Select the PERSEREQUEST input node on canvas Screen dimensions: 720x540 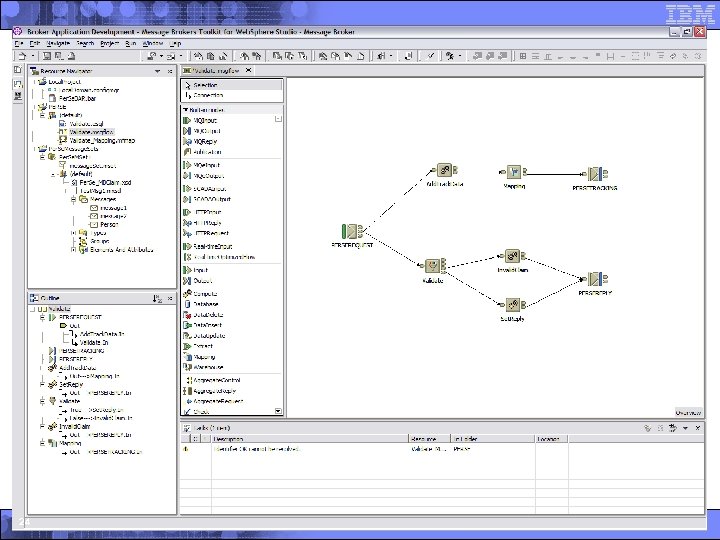point(352,231)
